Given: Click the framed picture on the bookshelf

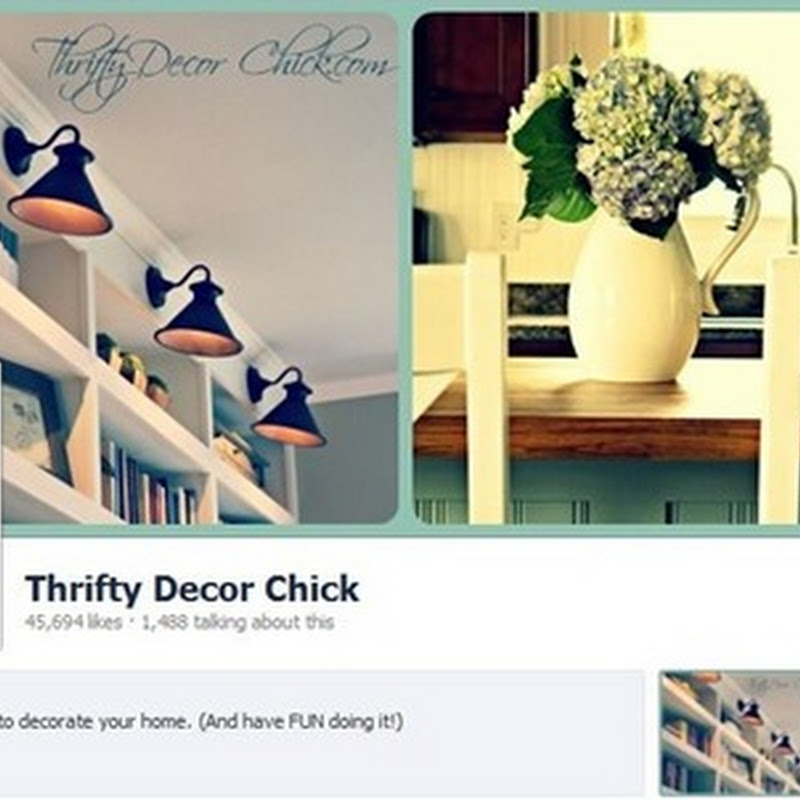Looking at the screenshot, I should pos(35,423).
